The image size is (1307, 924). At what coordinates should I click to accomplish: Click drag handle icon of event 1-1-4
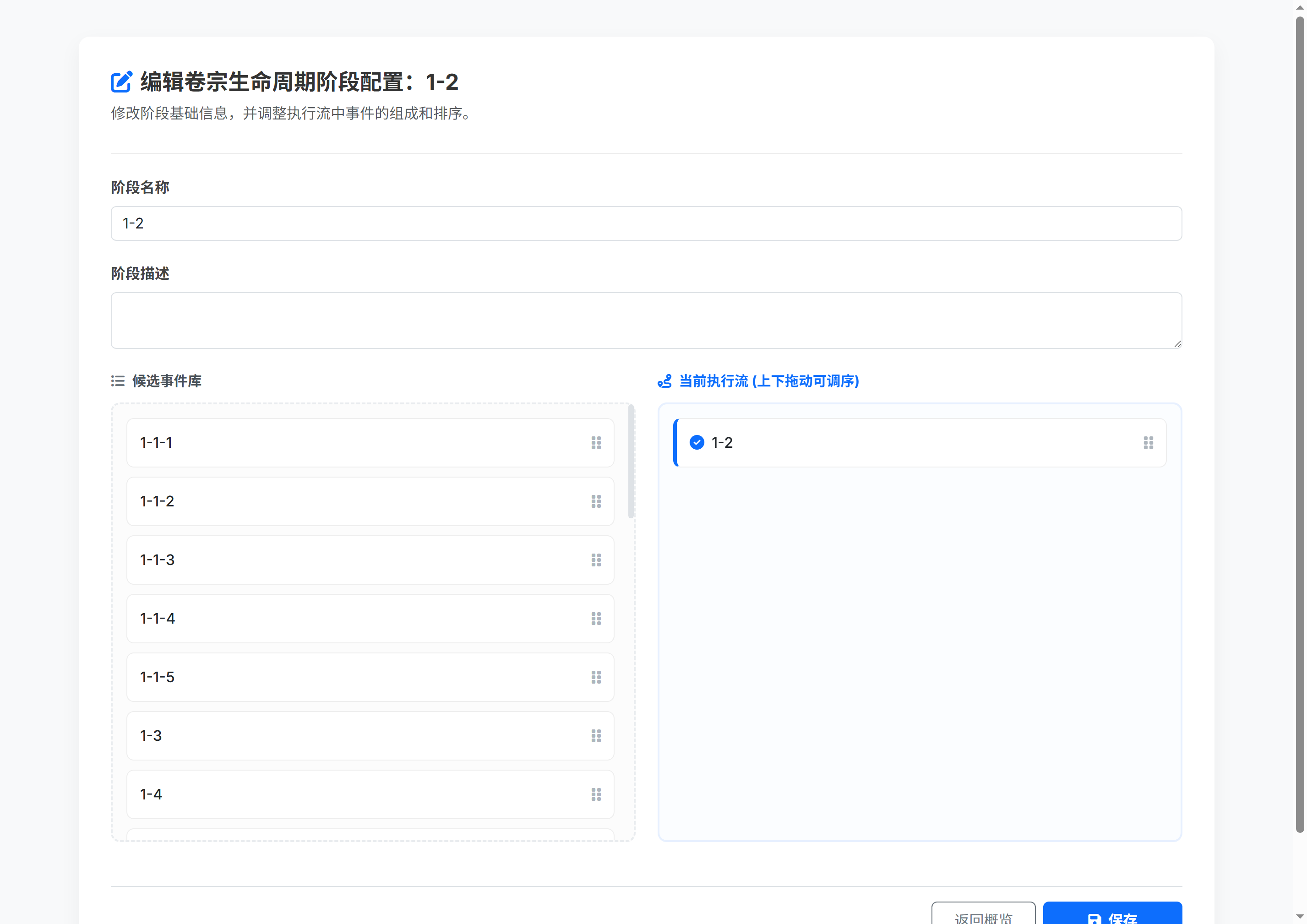coord(596,619)
